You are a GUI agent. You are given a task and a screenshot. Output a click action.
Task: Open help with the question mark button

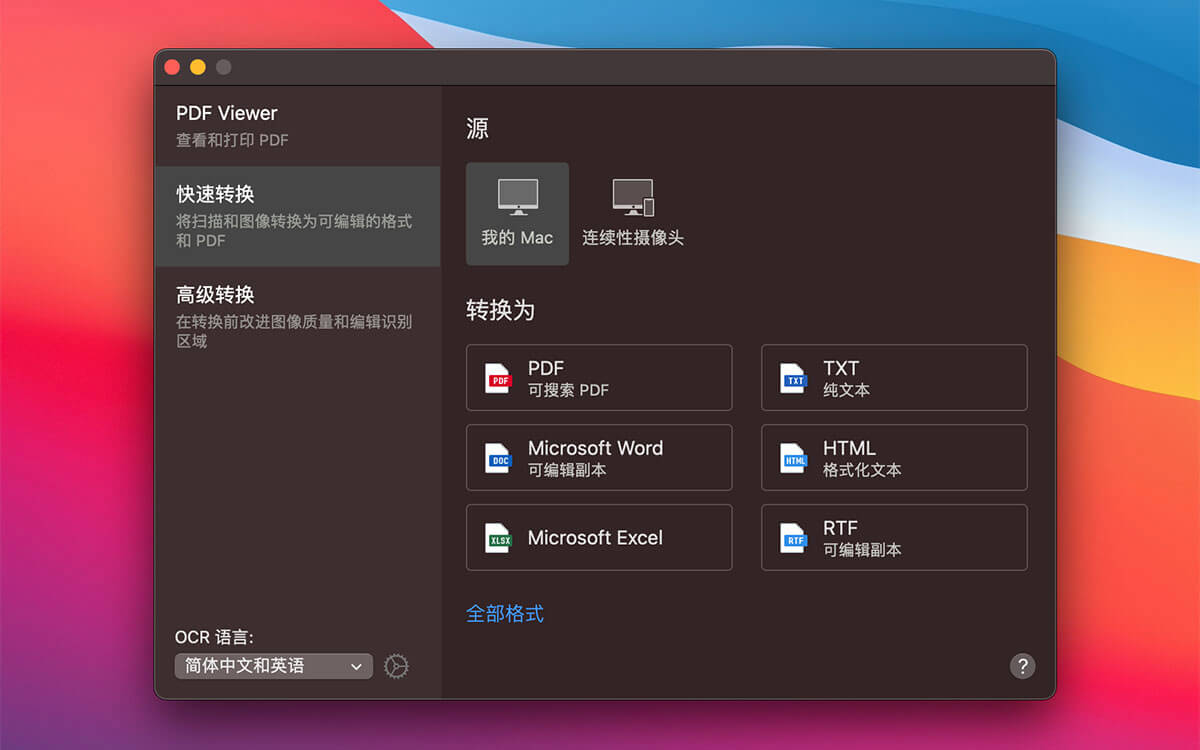(1022, 666)
